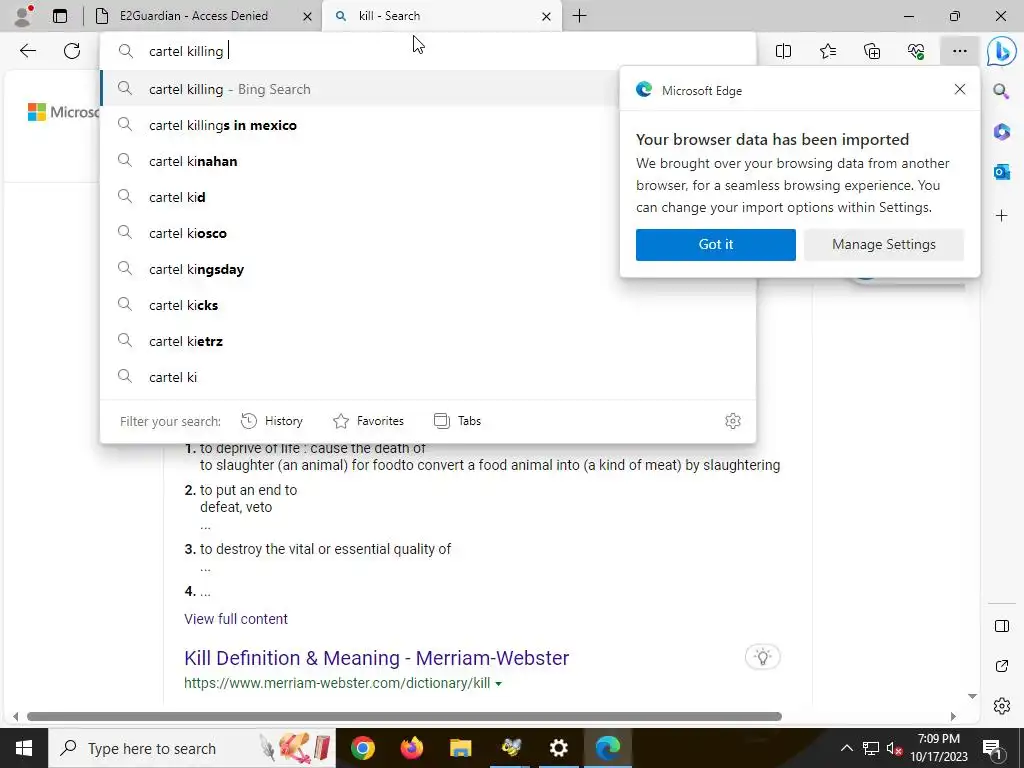Filter search by Tabs

[457, 421]
